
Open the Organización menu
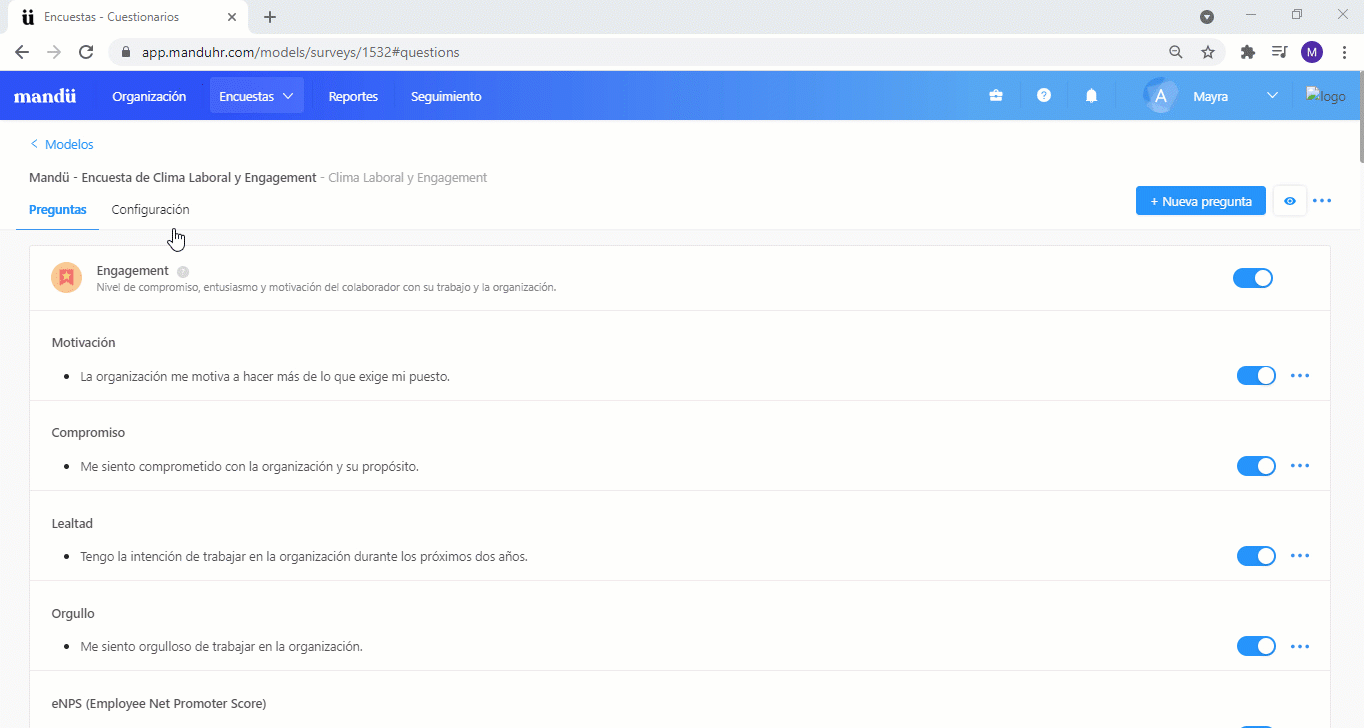point(149,96)
